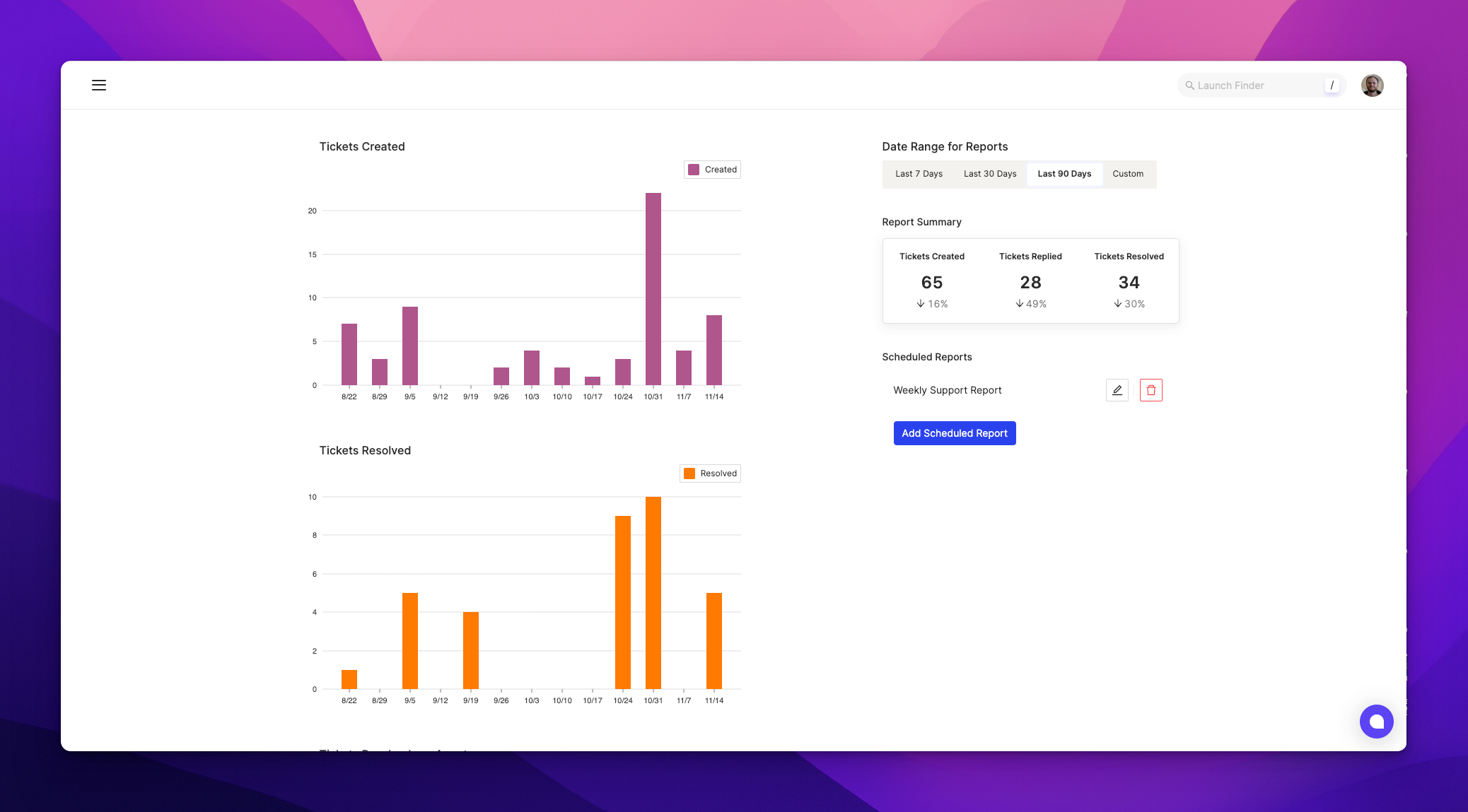Click the Report Summary heading

pos(921,222)
